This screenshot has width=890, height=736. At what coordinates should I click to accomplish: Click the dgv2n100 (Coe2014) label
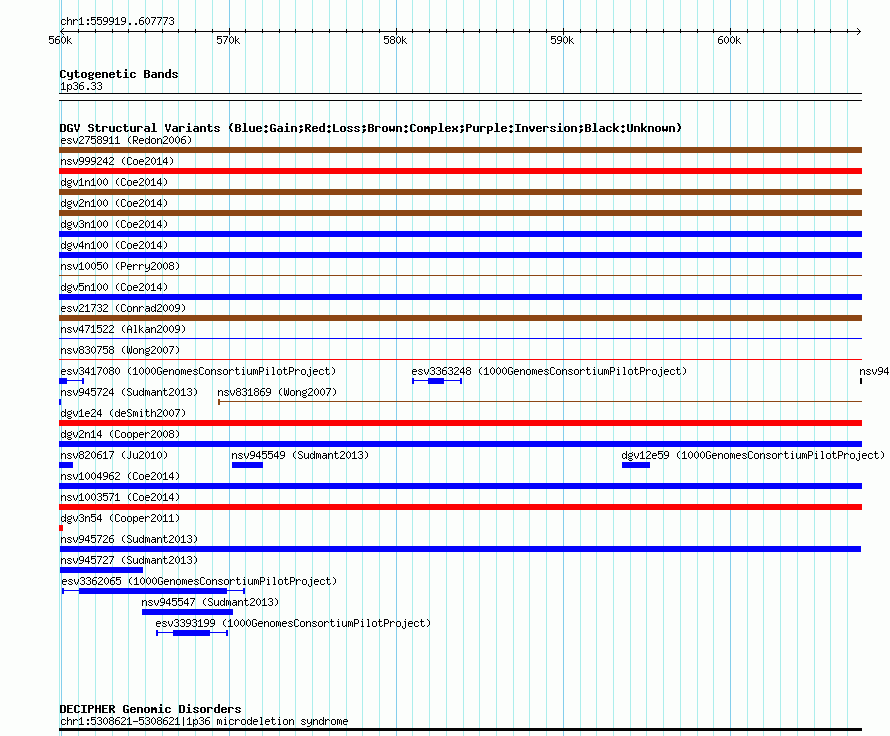[x=114, y=203]
